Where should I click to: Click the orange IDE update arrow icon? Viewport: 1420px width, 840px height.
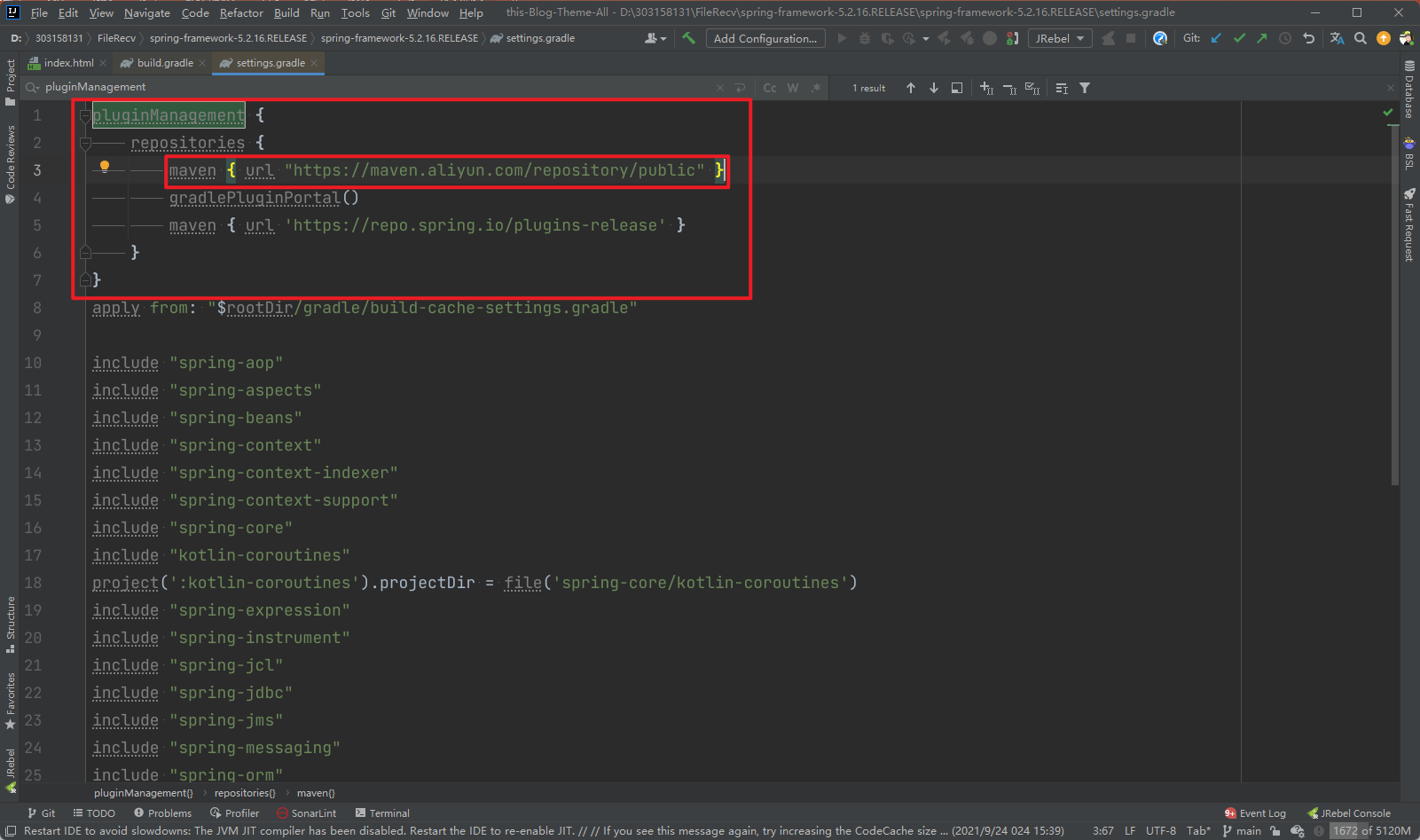pyautogui.click(x=1384, y=38)
